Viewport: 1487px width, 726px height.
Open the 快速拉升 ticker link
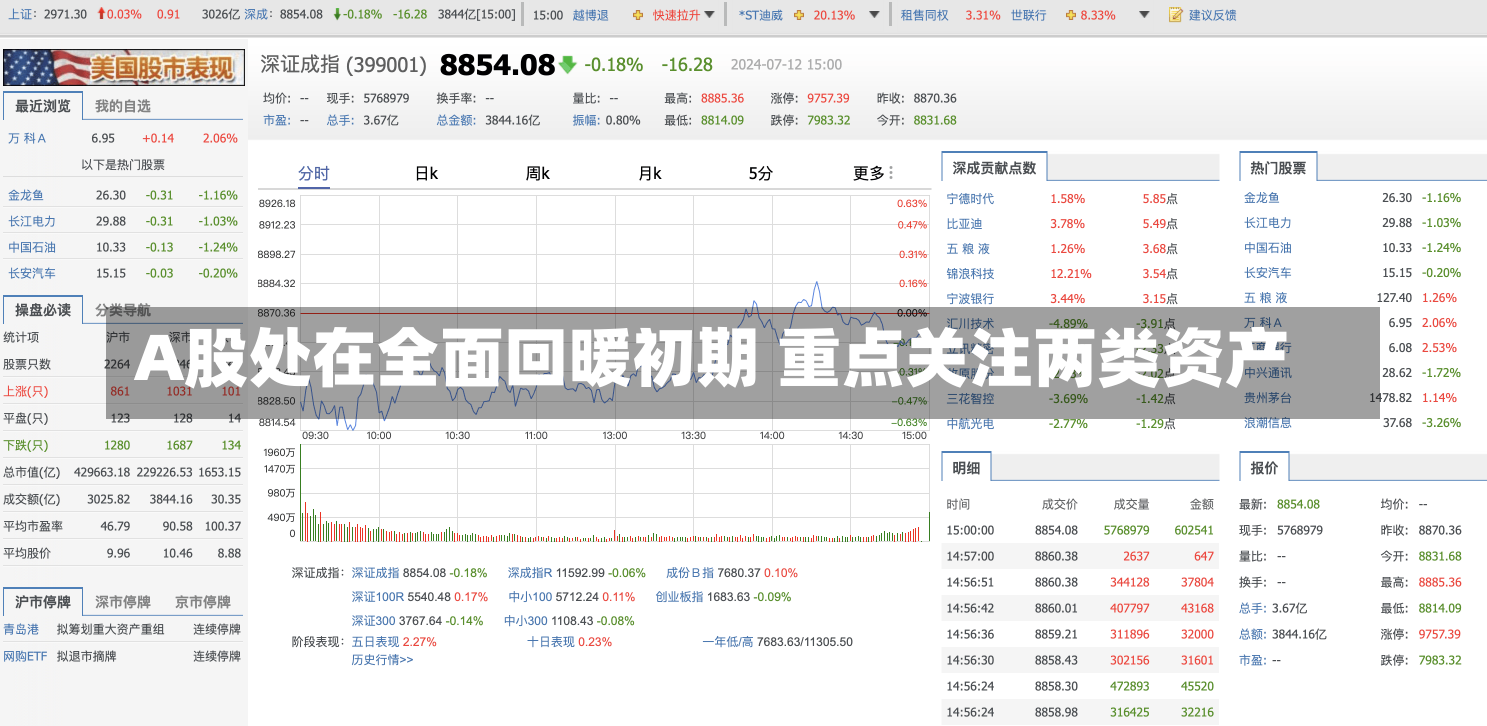pos(677,15)
